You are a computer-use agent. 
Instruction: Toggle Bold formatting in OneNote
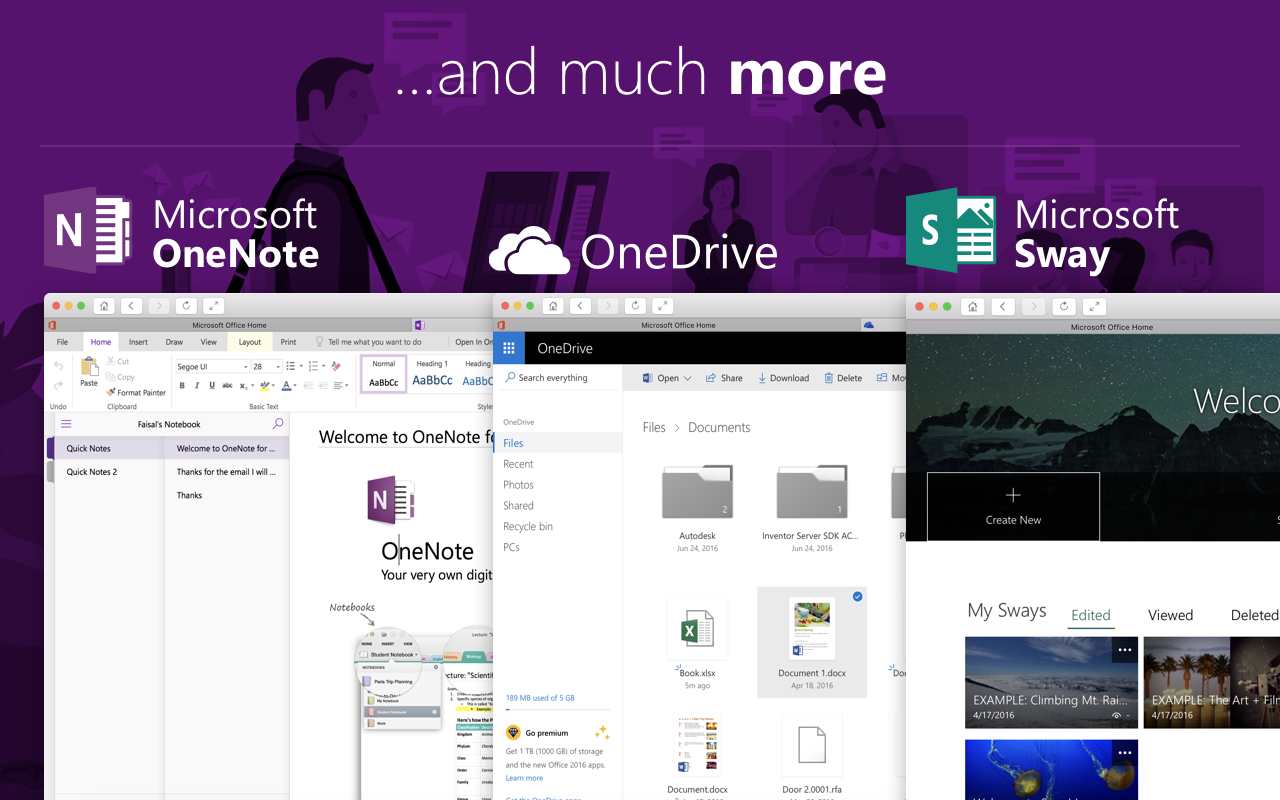tap(182, 386)
